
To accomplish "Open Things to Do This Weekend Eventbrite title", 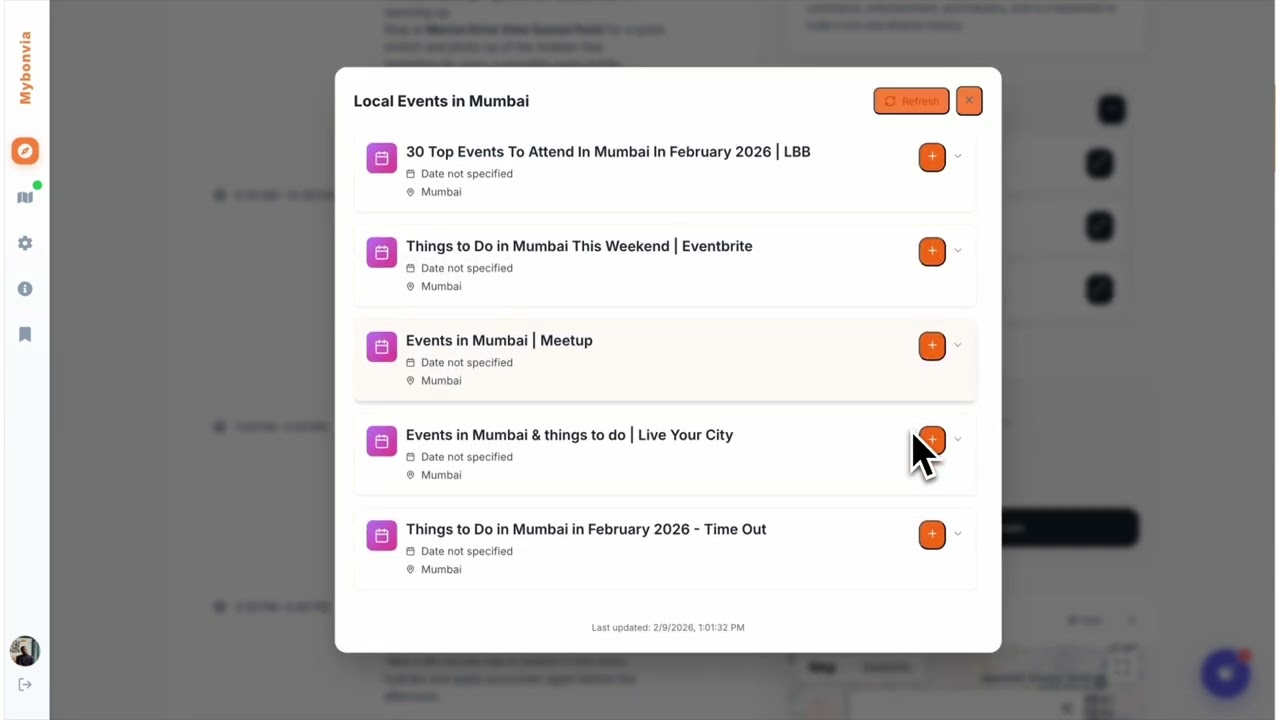I will (x=579, y=246).
